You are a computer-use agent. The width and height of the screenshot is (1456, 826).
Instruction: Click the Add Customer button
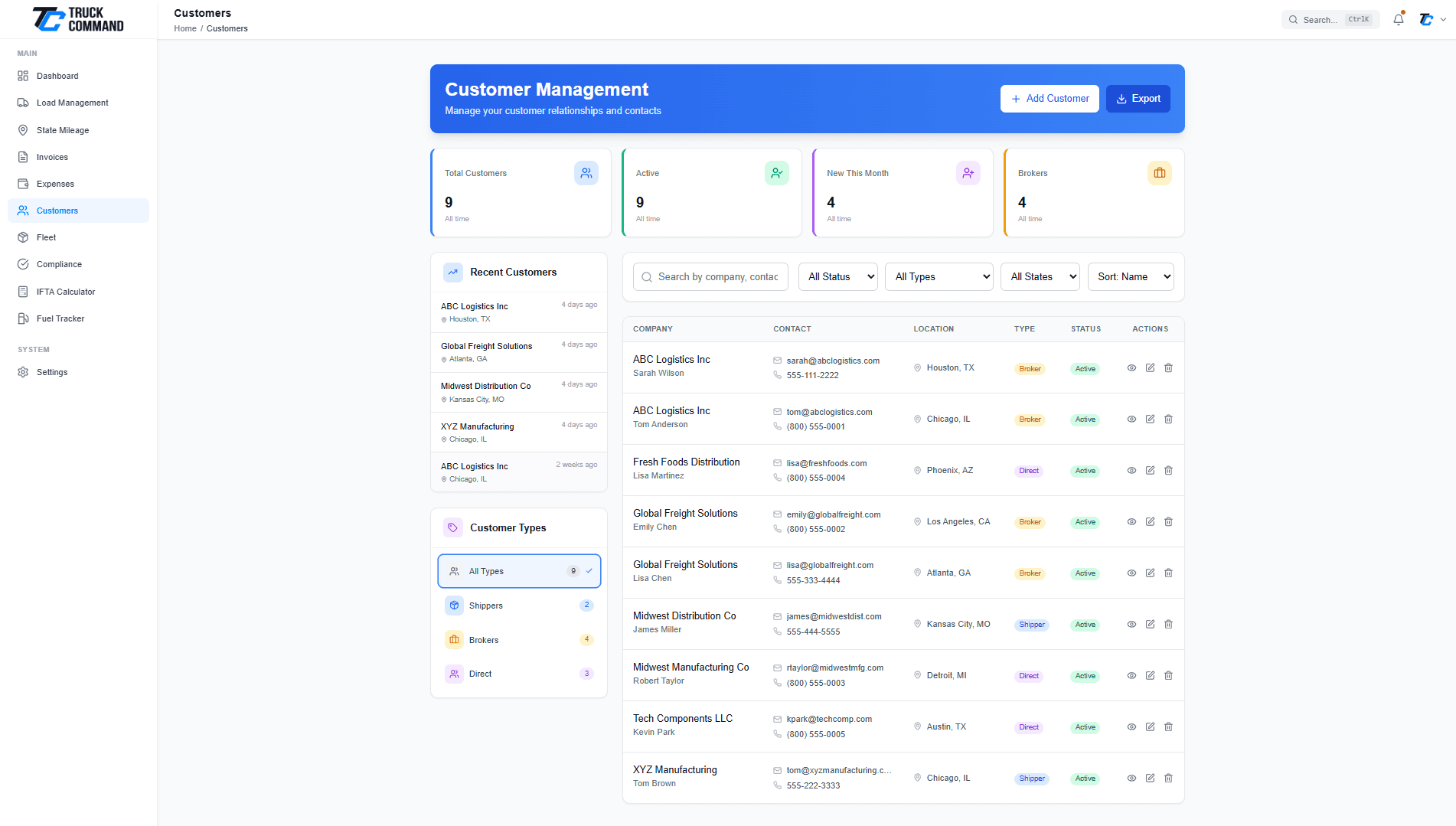(x=1050, y=98)
